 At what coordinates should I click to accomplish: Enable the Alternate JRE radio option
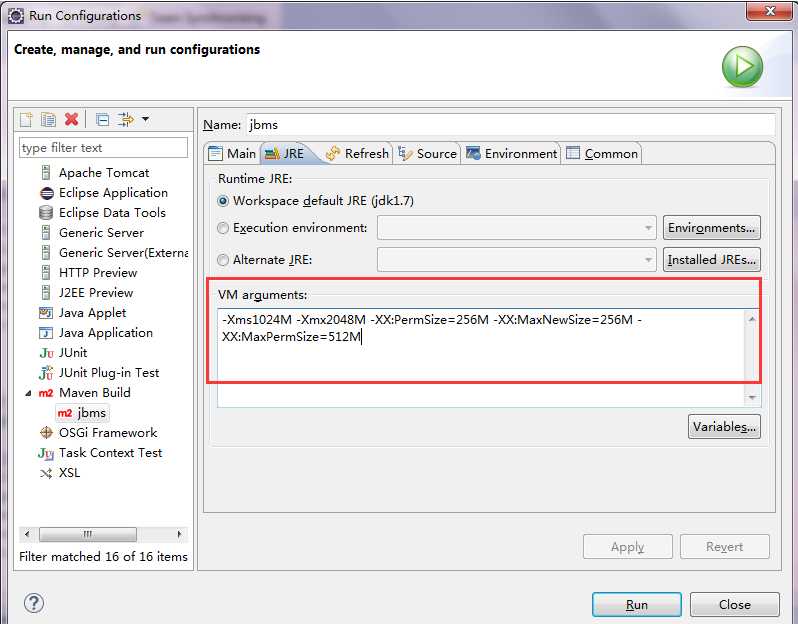tap(224, 260)
